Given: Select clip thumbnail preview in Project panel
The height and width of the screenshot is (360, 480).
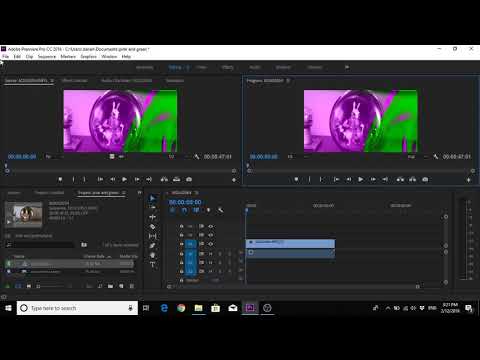Looking at the screenshot, I should [x=24, y=215].
